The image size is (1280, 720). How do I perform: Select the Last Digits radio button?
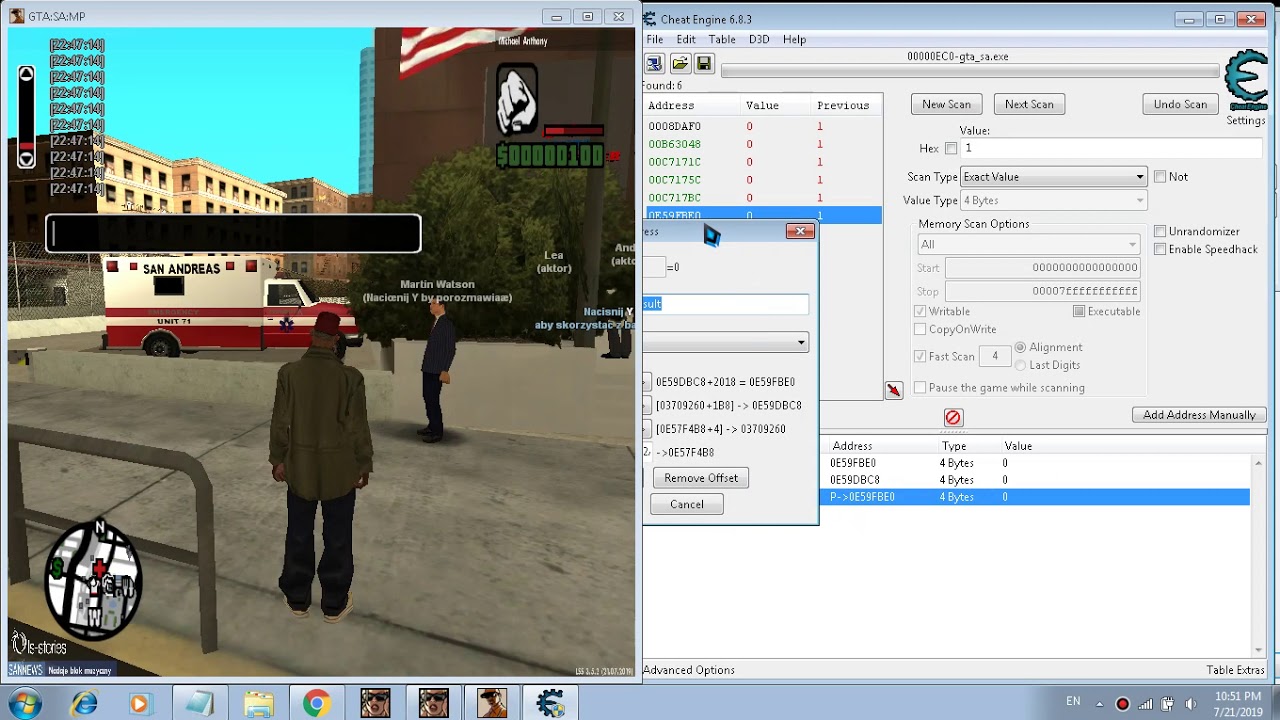[x=1020, y=365]
